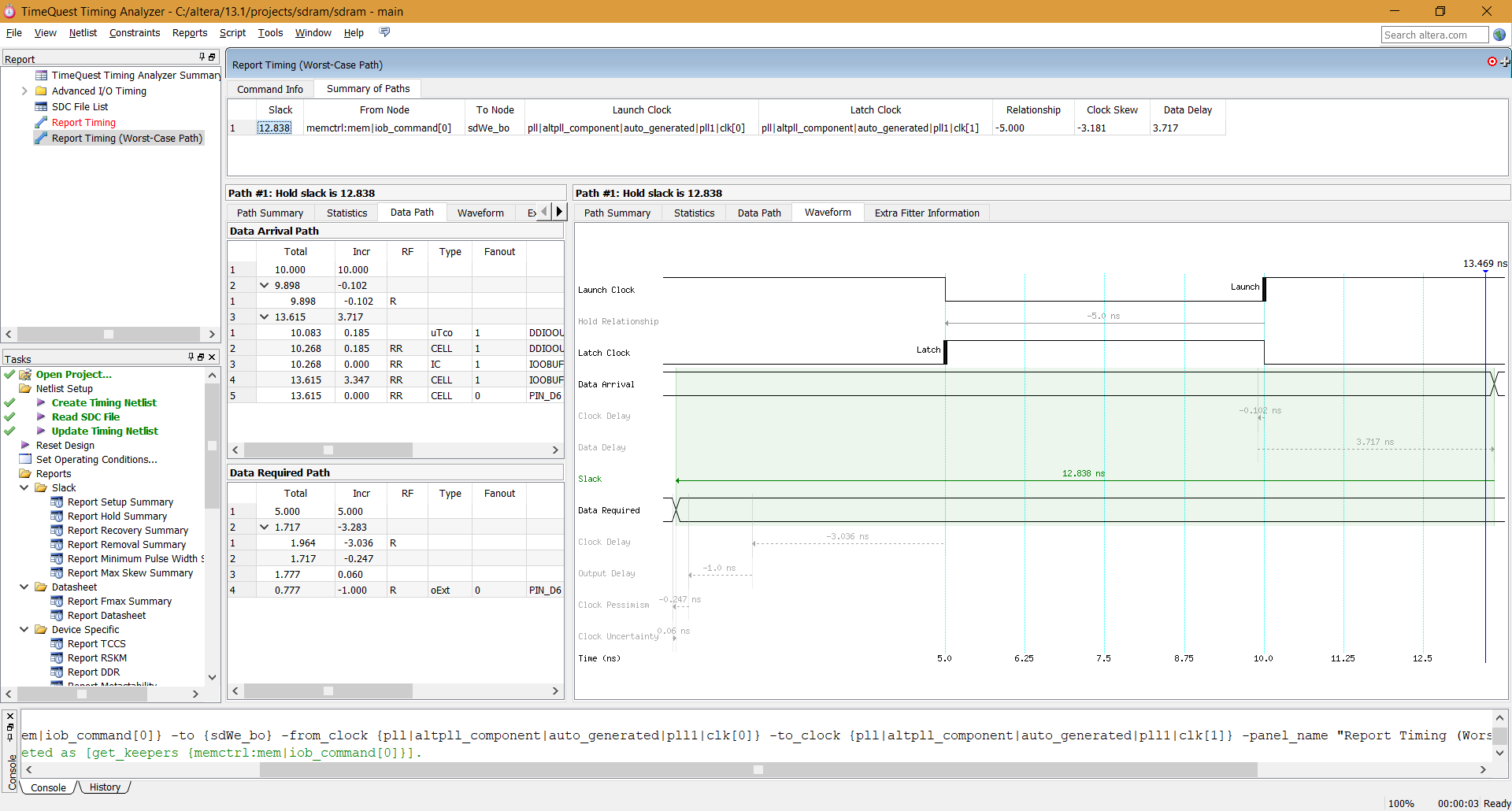Float the Console panel window

10,727
